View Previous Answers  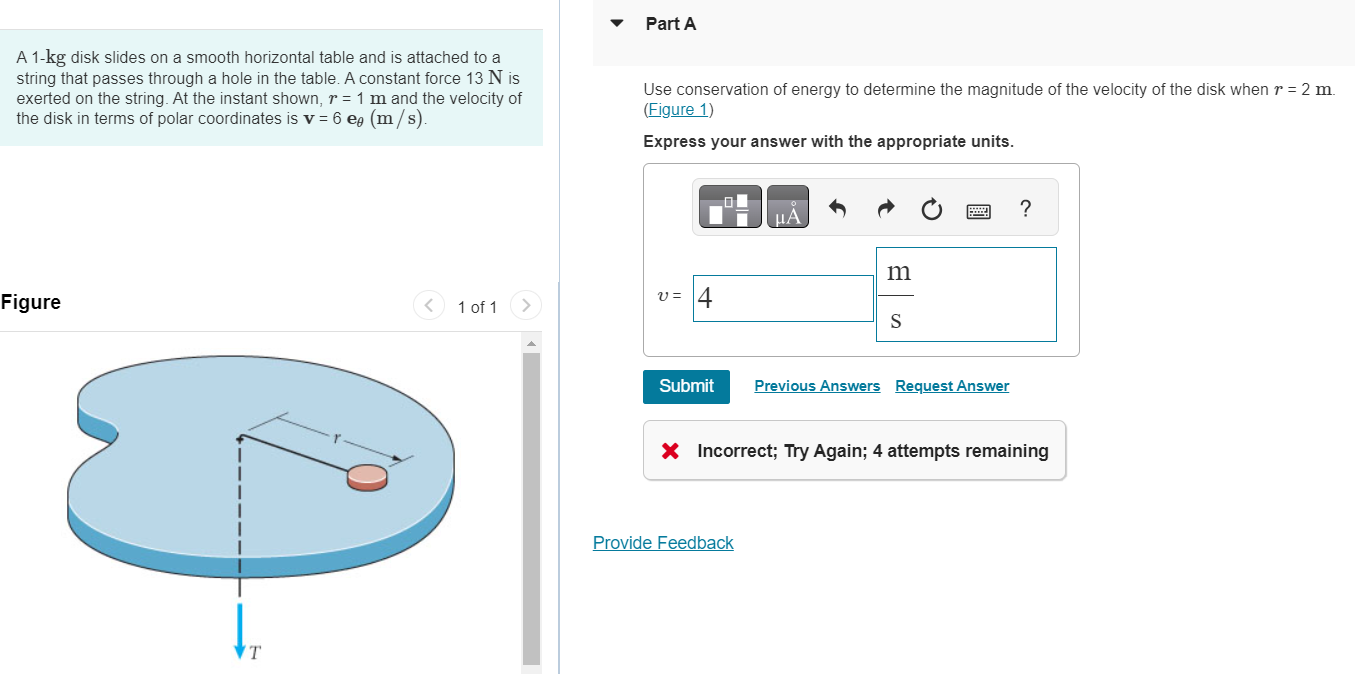tap(817, 386)
